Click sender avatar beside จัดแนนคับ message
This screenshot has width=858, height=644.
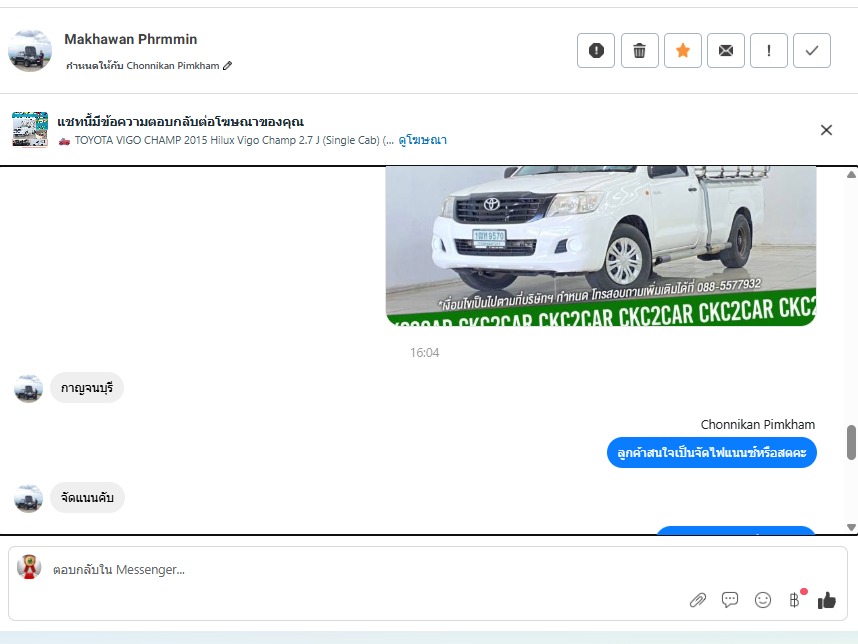tap(28, 498)
